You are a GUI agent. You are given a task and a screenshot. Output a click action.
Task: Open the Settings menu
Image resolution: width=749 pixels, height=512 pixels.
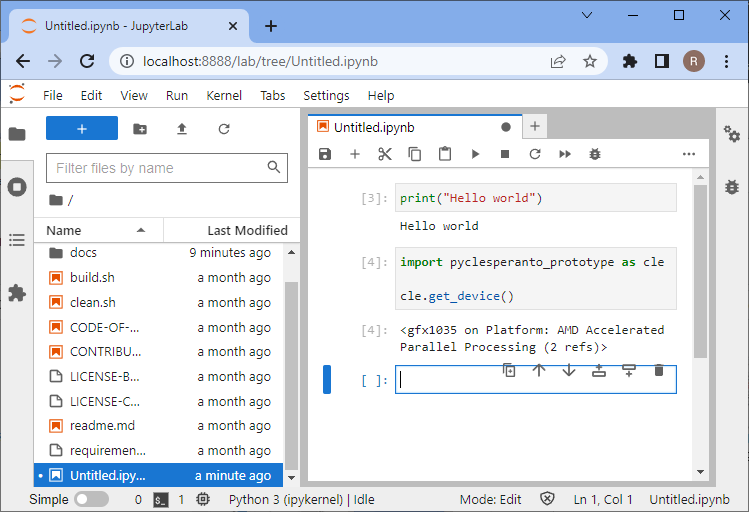[326, 95]
